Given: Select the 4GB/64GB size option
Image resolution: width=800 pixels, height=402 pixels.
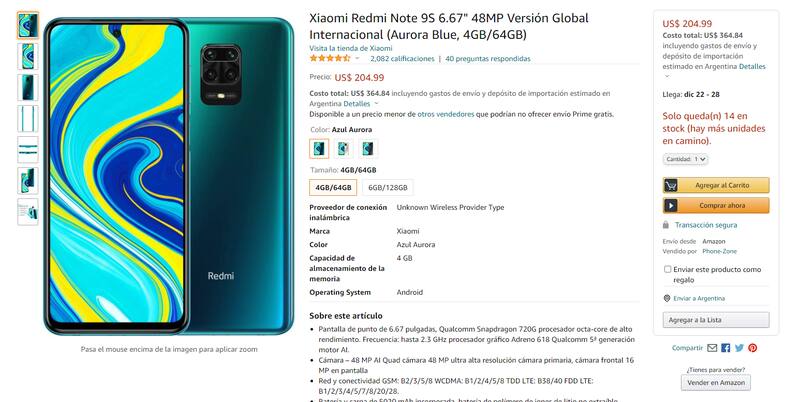Looking at the screenshot, I should pyautogui.click(x=333, y=188).
